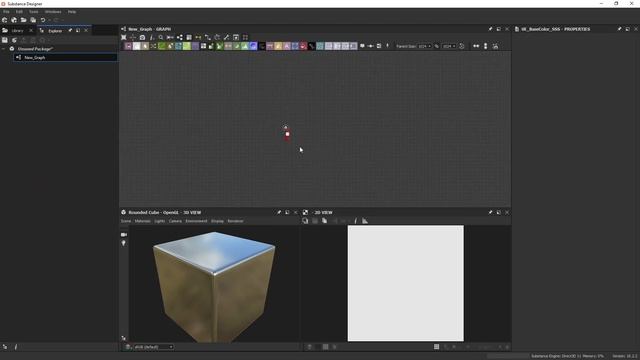640x360 pixels.
Task: Open the Windows menu
Action: tap(53, 12)
